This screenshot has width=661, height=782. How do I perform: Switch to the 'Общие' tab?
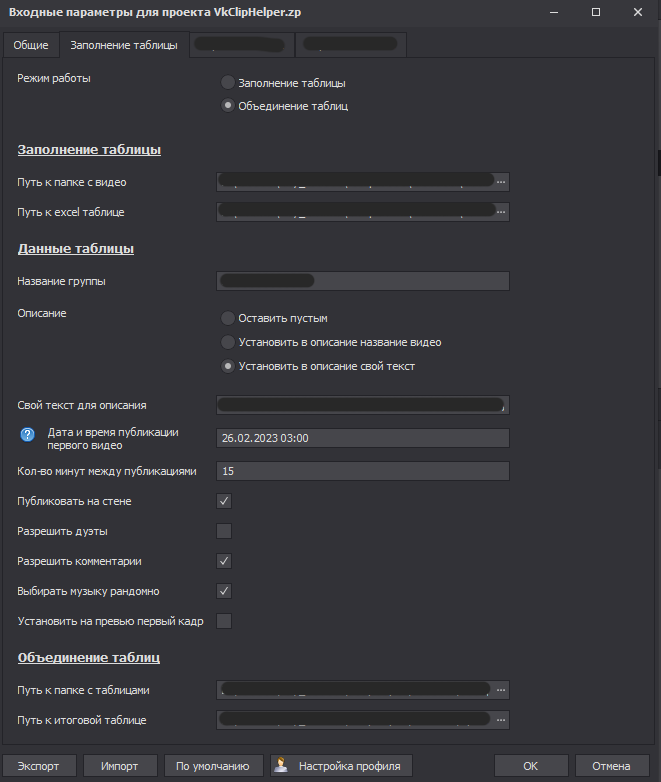click(x=30, y=45)
